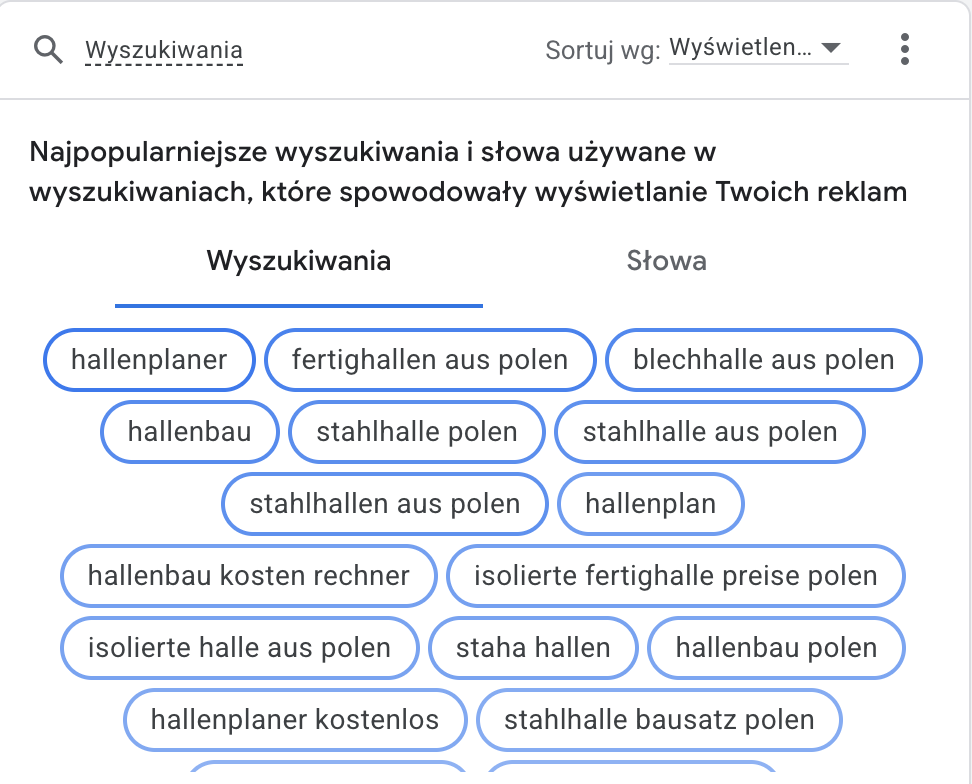Open the Wyszukiwania card title selector
Image resolution: width=972 pixels, height=784 pixels.
click(164, 50)
